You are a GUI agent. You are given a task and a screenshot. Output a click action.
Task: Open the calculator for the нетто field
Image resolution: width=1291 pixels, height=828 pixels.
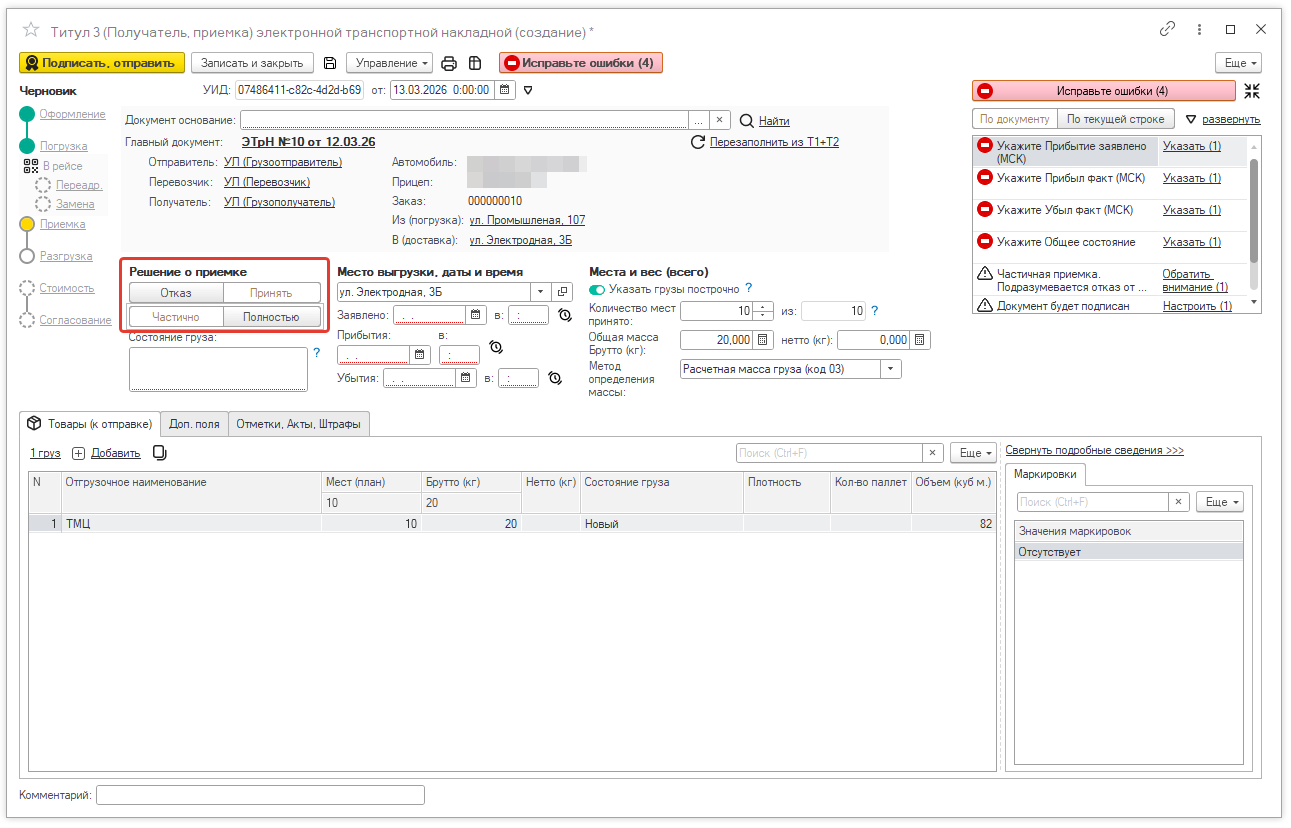pyautogui.click(x=920, y=340)
